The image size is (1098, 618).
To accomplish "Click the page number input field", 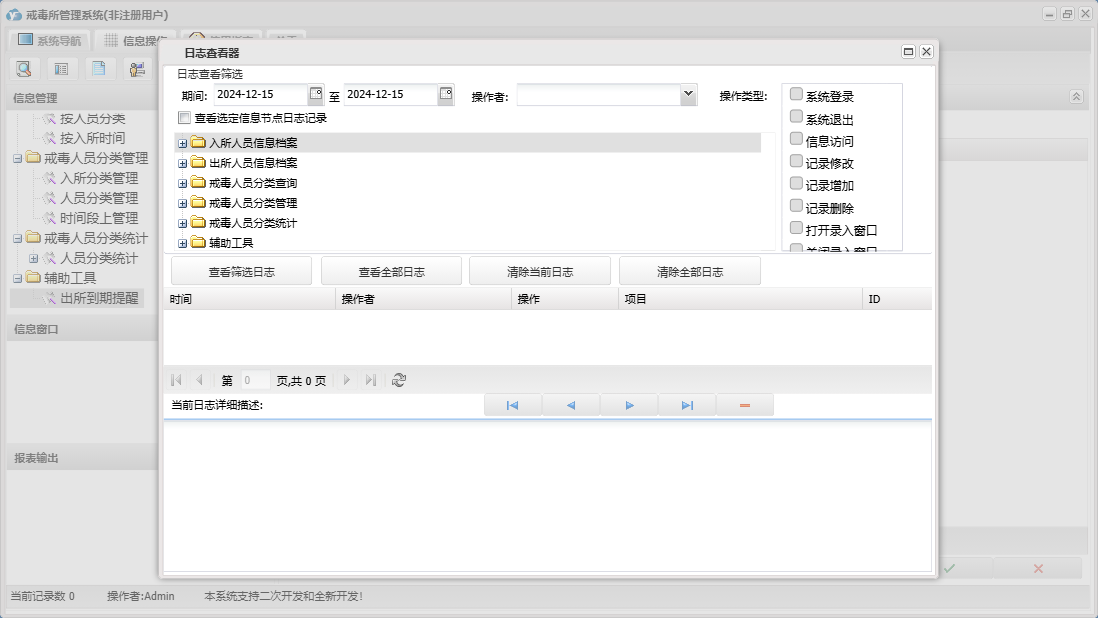I will [254, 380].
